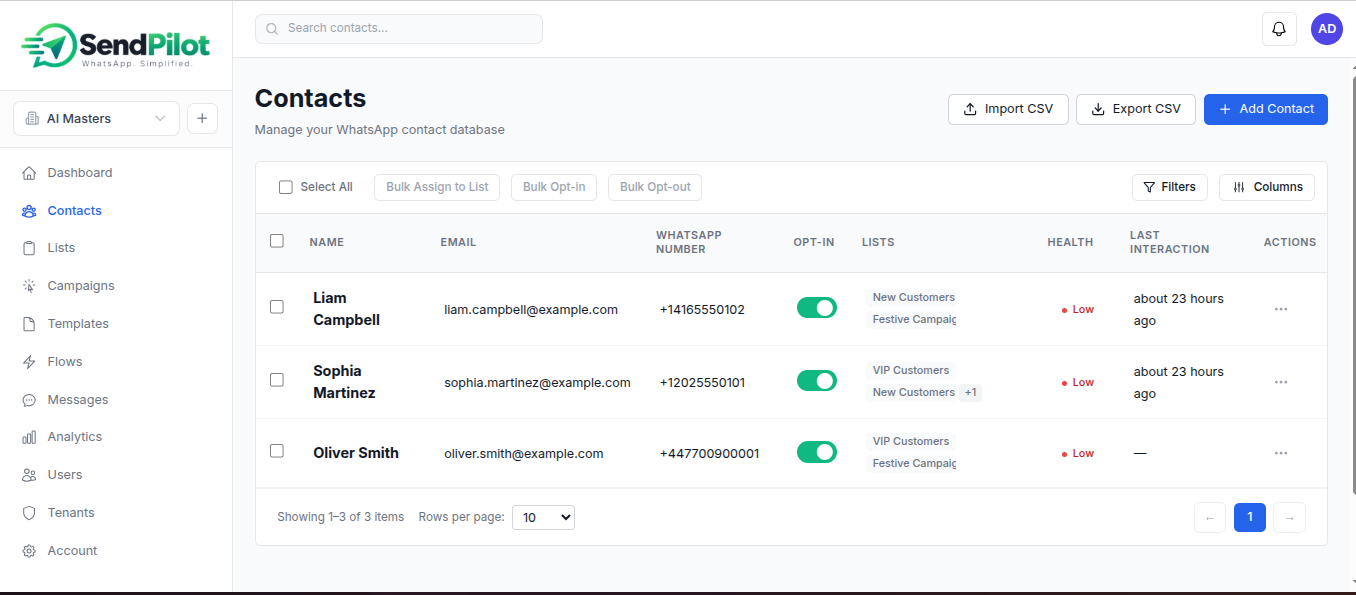
Task: Go to previous page arrow
Action: click(x=1210, y=517)
